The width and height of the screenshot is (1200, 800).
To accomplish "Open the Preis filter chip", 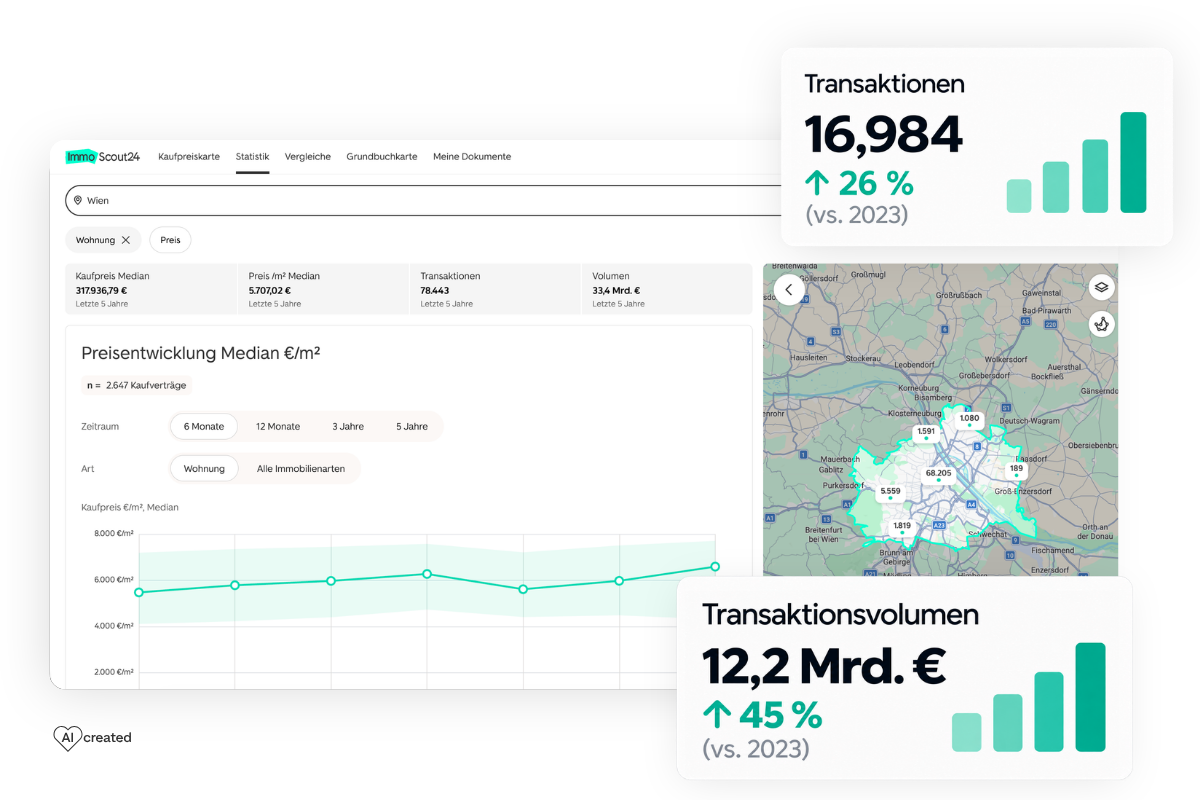I will pos(170,240).
